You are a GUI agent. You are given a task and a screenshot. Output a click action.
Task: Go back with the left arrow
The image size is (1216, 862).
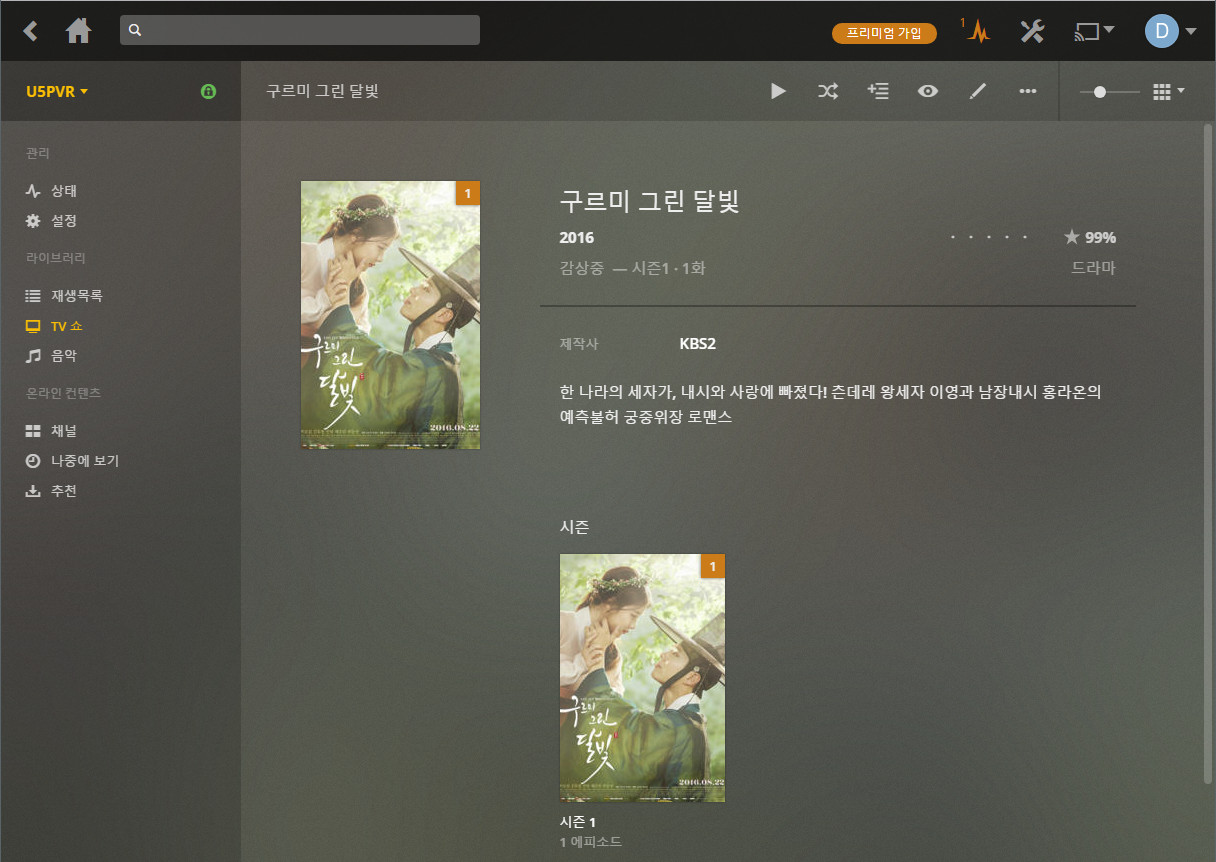[31, 31]
